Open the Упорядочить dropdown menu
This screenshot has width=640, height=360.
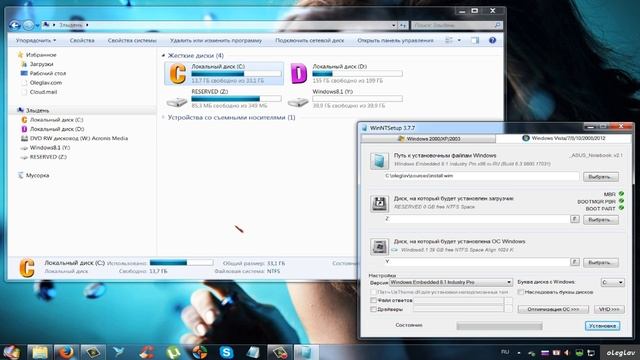coord(36,40)
